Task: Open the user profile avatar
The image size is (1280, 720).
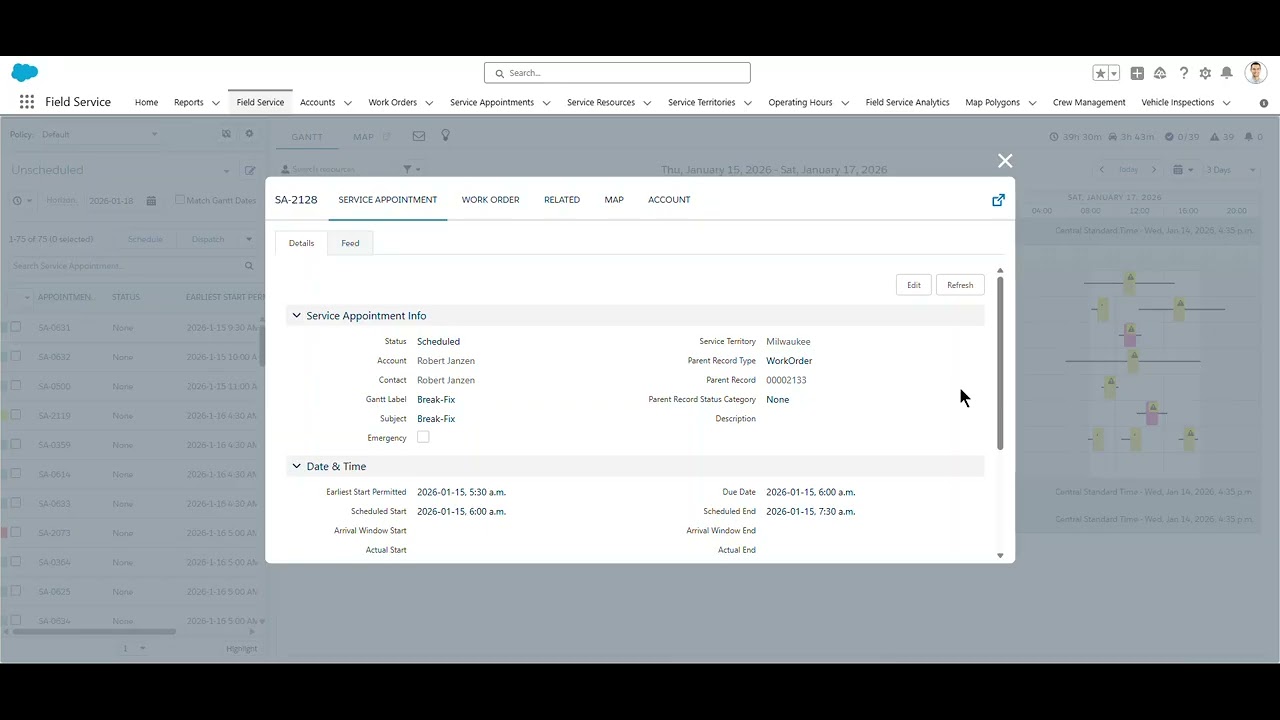Action: point(1256,72)
